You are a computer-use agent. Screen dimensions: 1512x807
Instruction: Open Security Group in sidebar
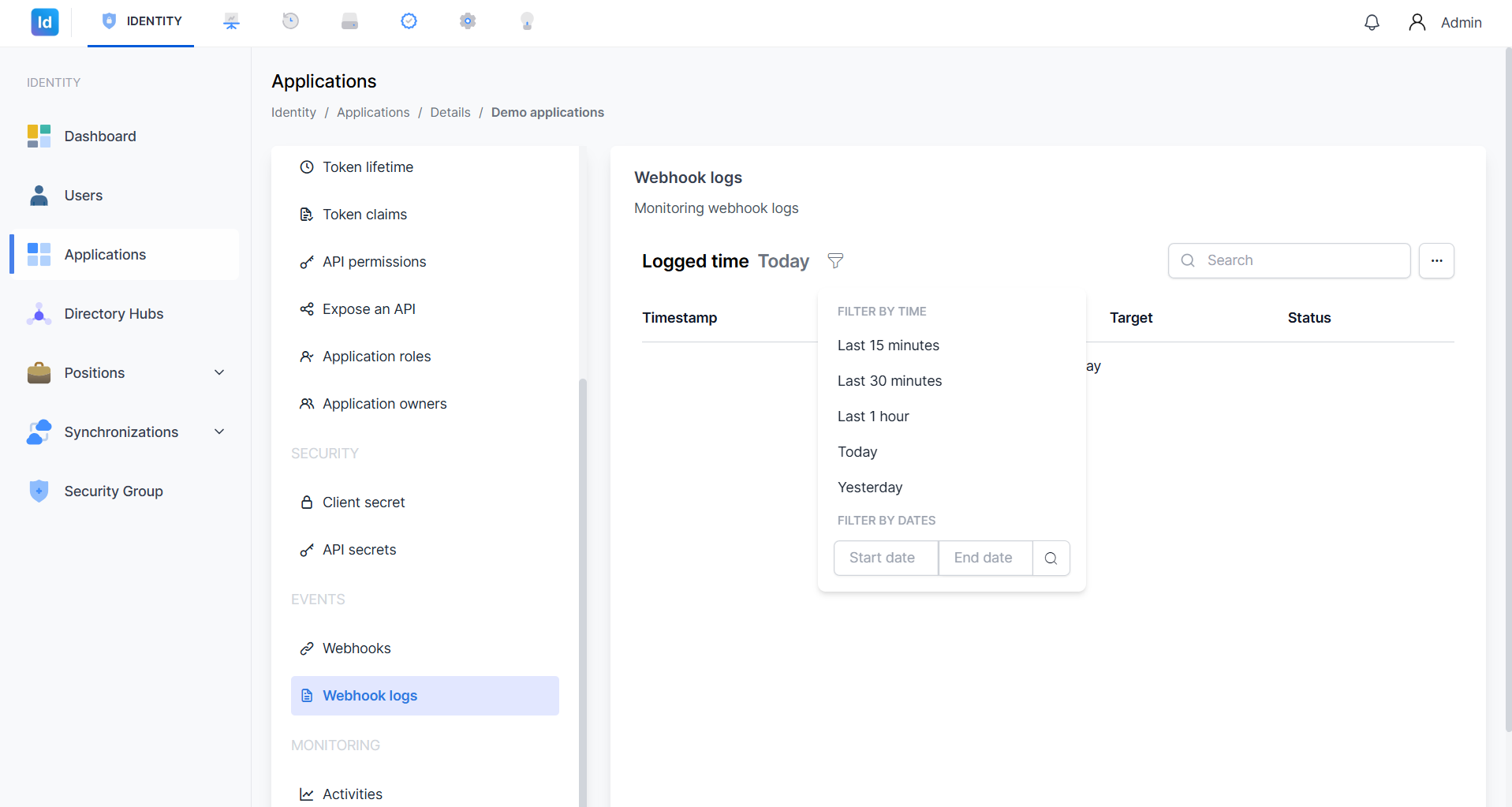(x=125, y=491)
